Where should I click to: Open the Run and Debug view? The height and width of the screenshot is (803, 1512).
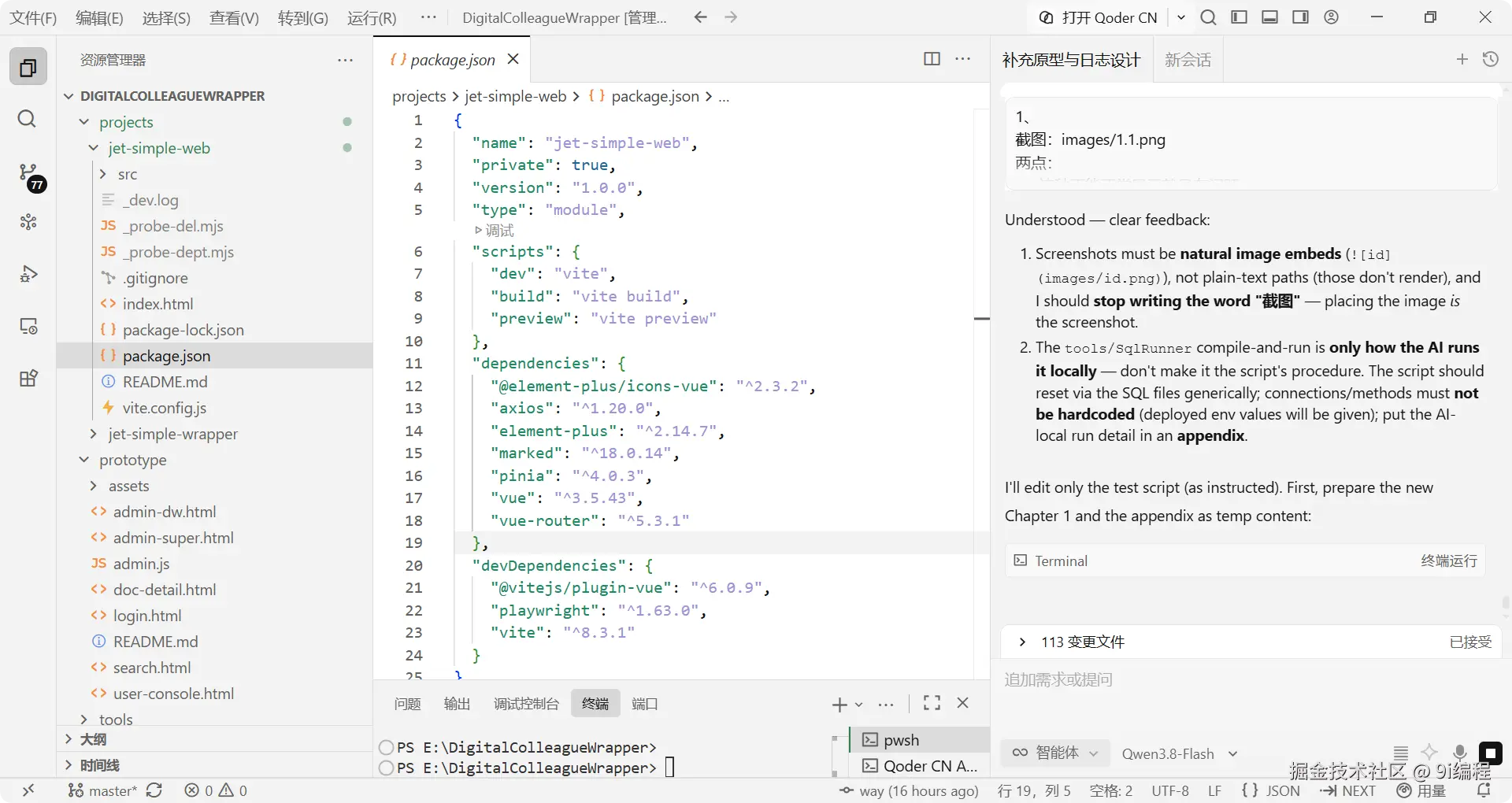(x=28, y=274)
